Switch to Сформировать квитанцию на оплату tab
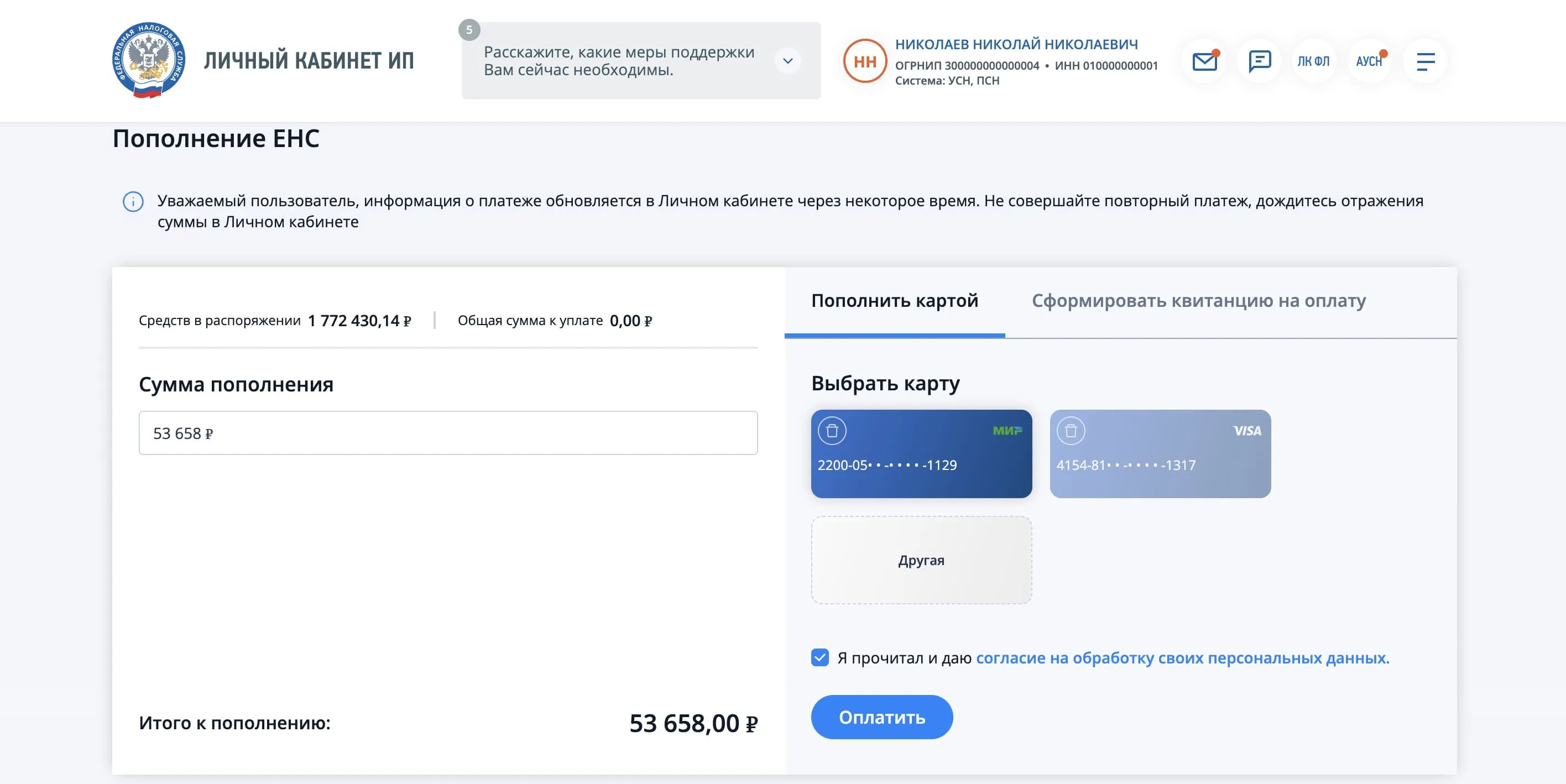 pos(1198,301)
